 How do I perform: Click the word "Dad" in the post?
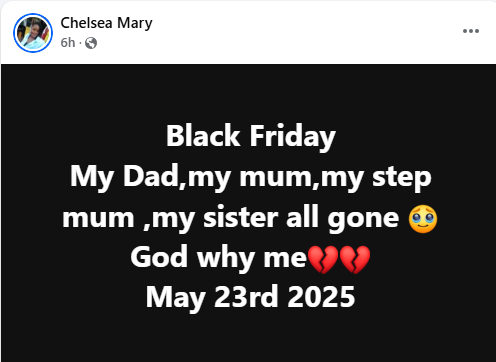(151, 176)
